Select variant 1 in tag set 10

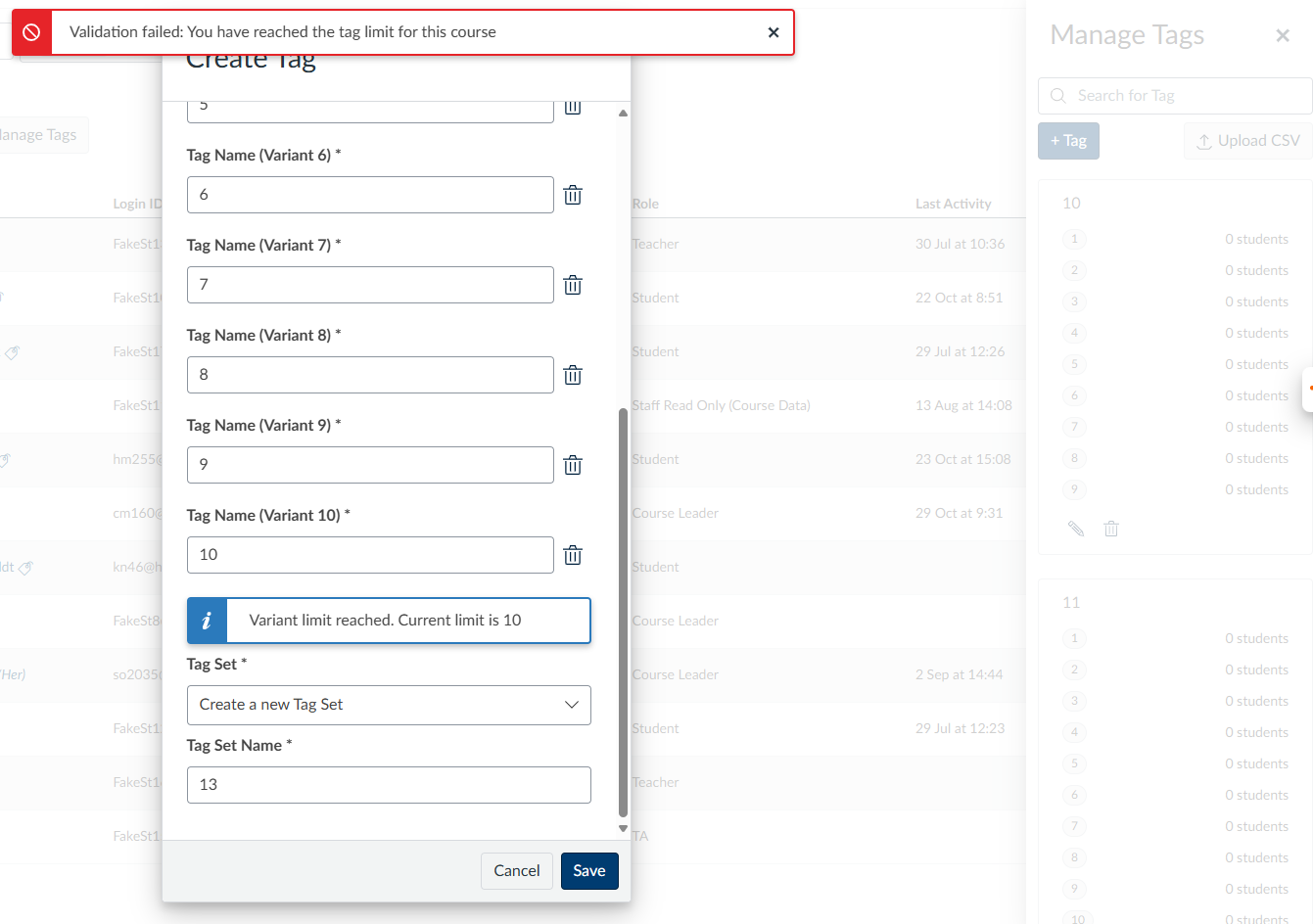[x=1074, y=239]
